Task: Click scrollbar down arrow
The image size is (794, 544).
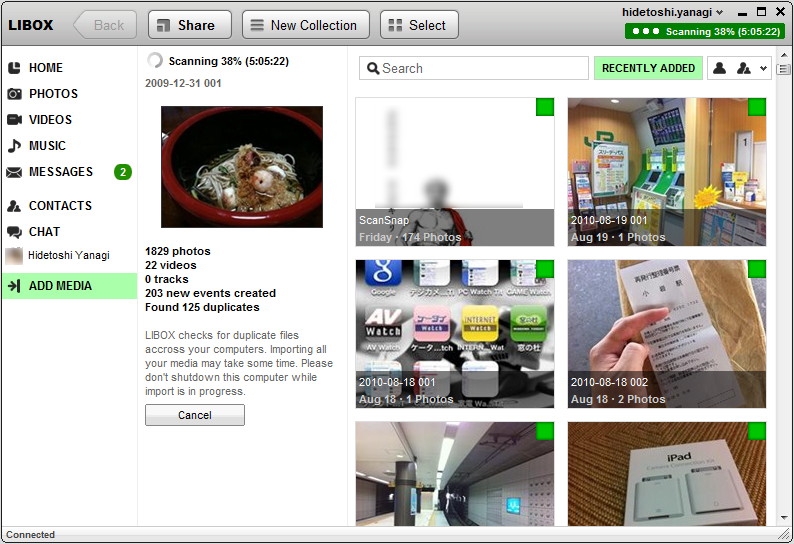Action: click(x=784, y=518)
